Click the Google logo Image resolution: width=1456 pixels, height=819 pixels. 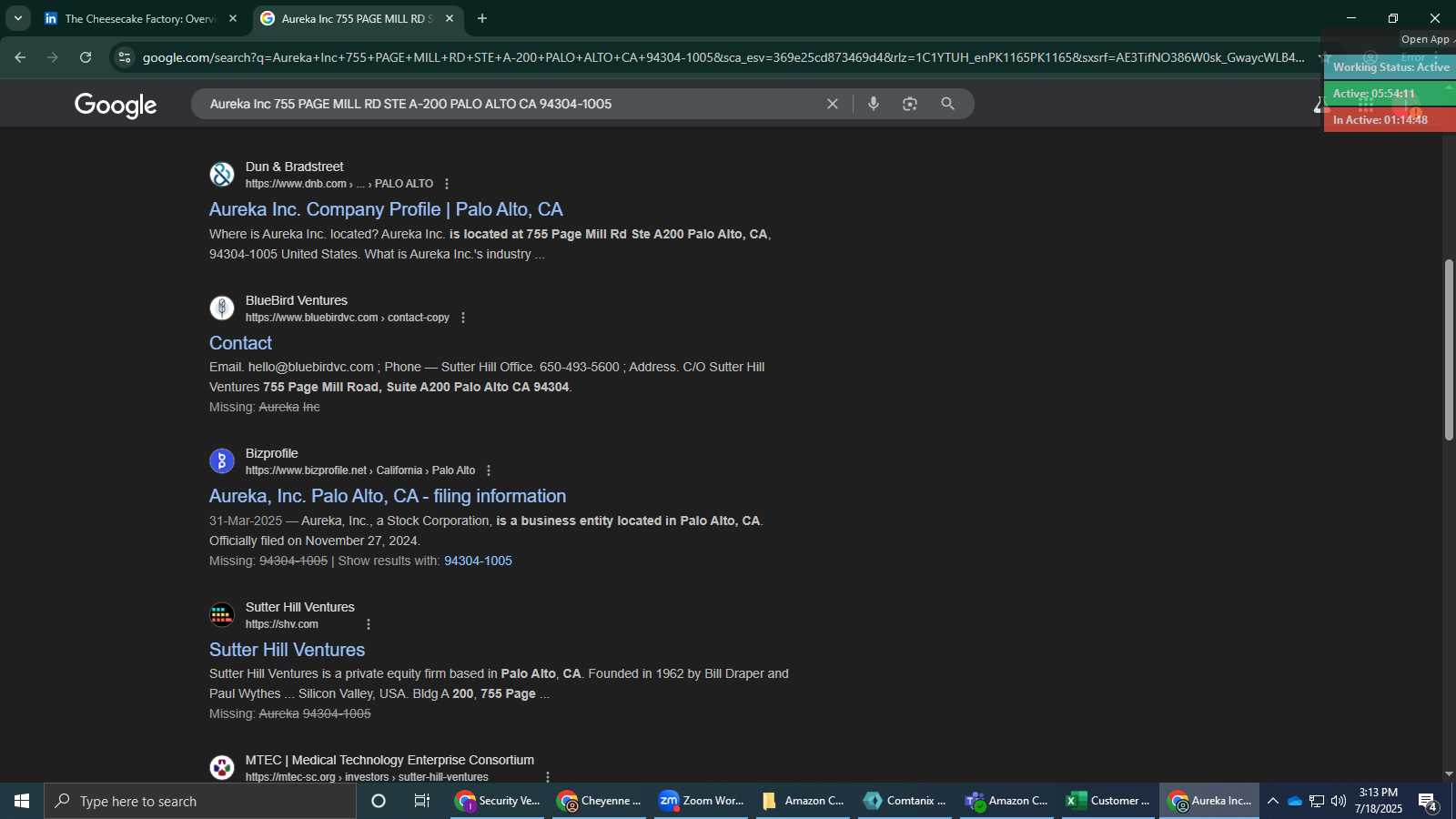pos(116,105)
